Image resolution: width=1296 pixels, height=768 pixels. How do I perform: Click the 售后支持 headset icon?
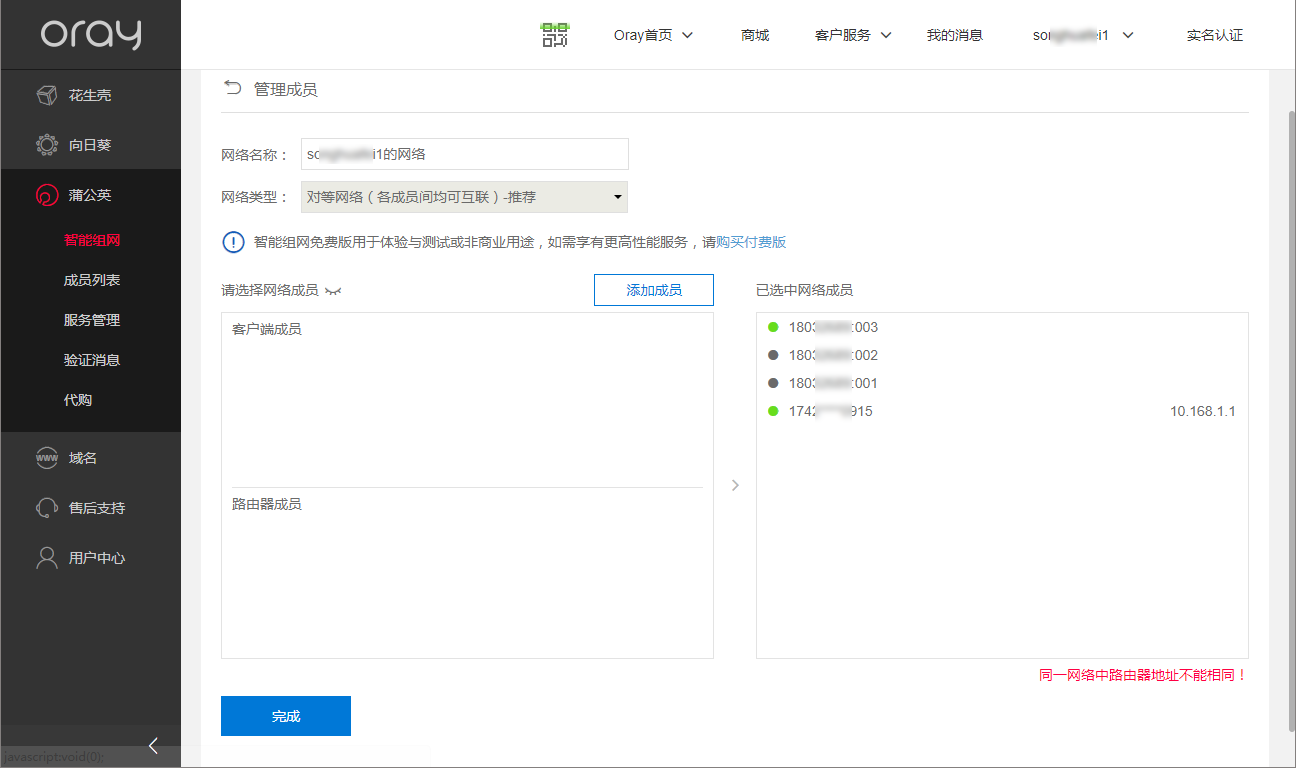[x=46, y=508]
